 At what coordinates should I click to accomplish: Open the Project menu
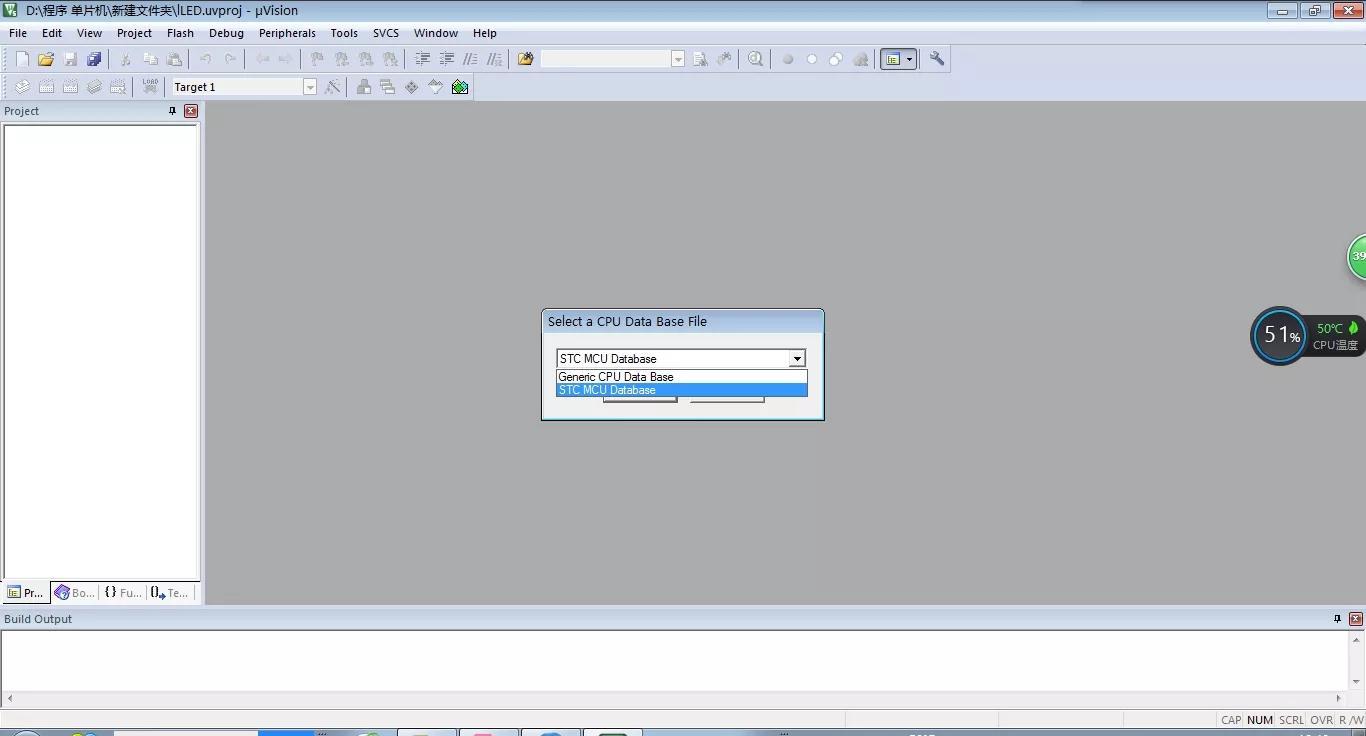(134, 33)
